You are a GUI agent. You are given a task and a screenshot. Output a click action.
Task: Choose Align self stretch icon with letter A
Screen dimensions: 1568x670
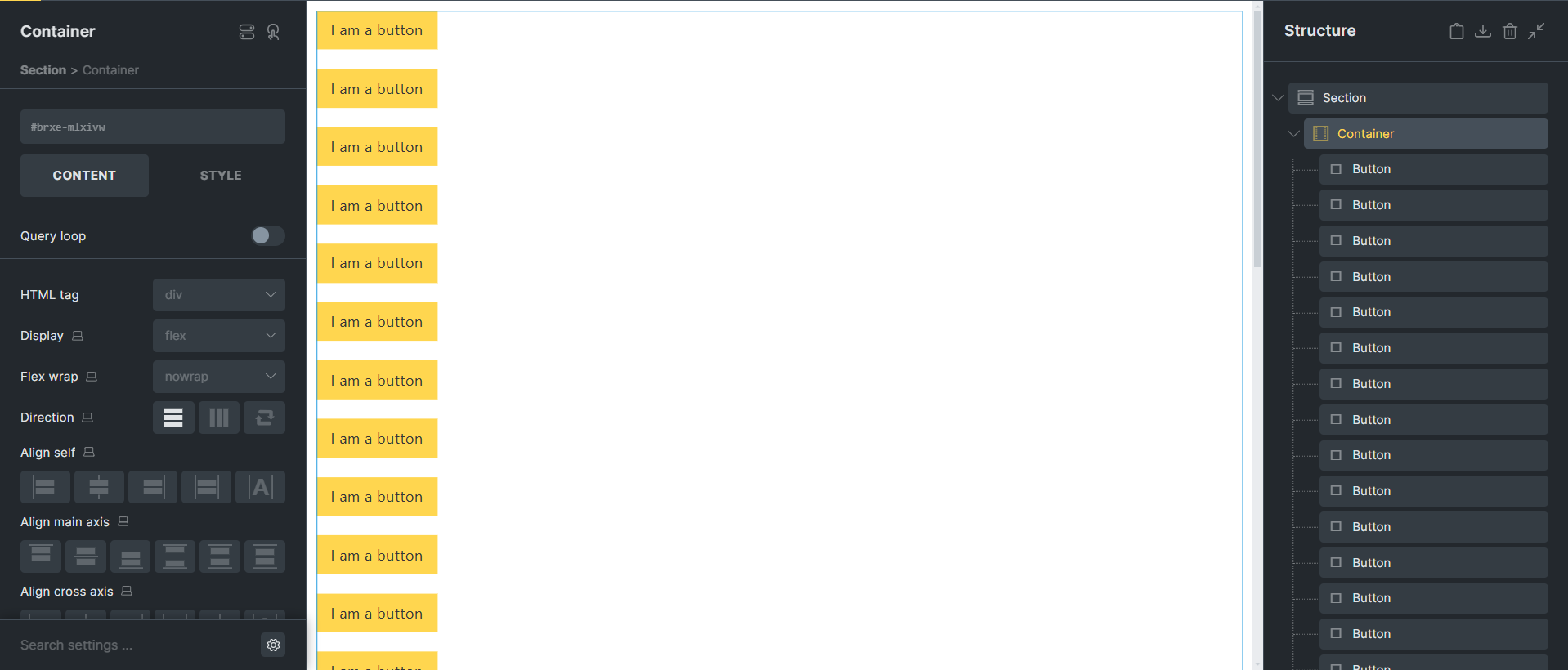(x=260, y=487)
